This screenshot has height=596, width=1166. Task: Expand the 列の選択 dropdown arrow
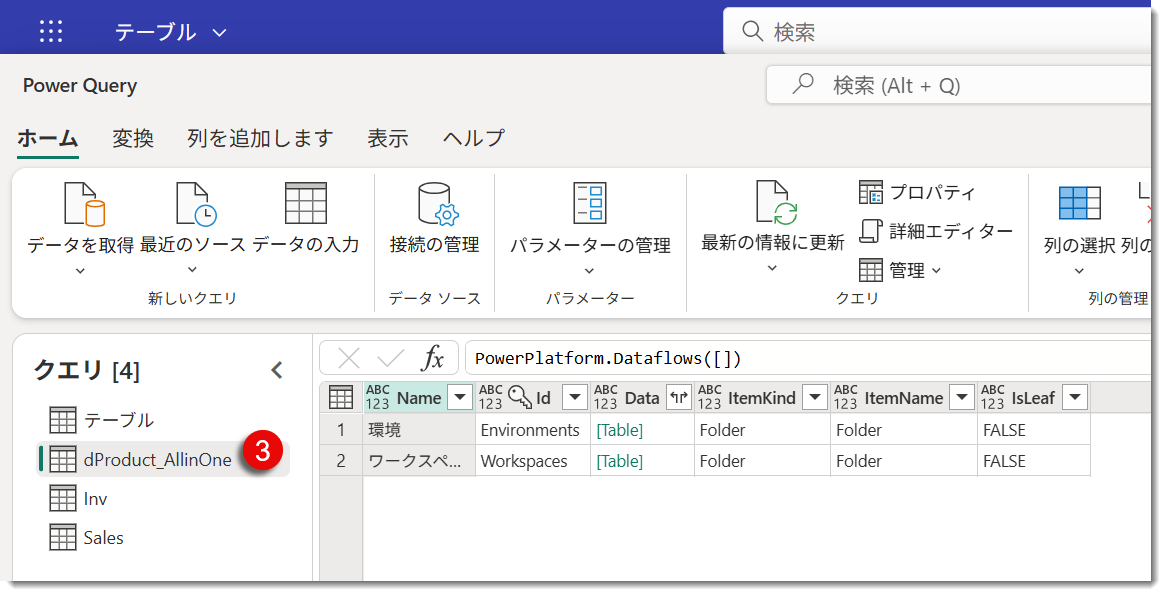1079,271
